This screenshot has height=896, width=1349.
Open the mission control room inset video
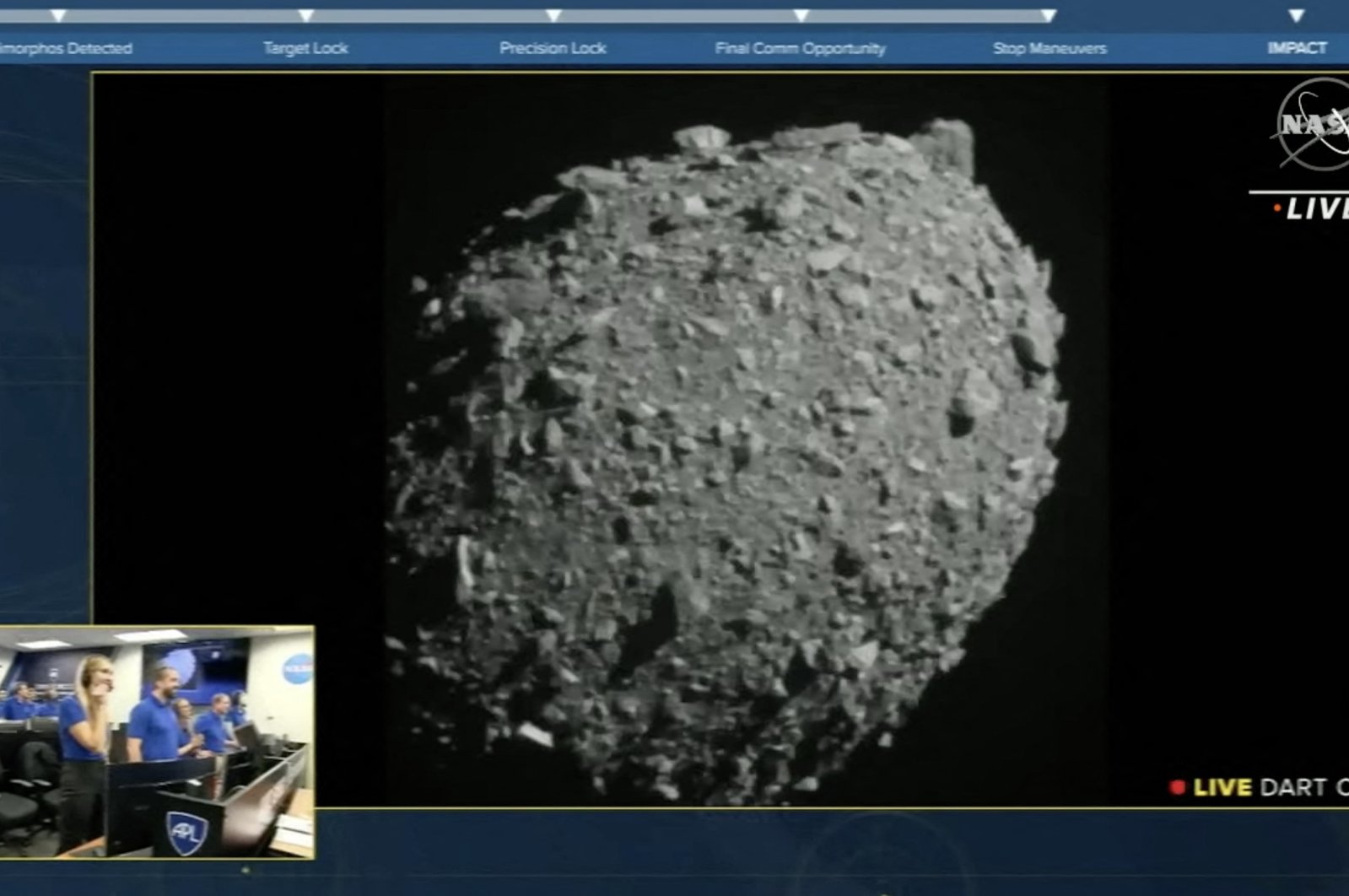[x=157, y=742]
